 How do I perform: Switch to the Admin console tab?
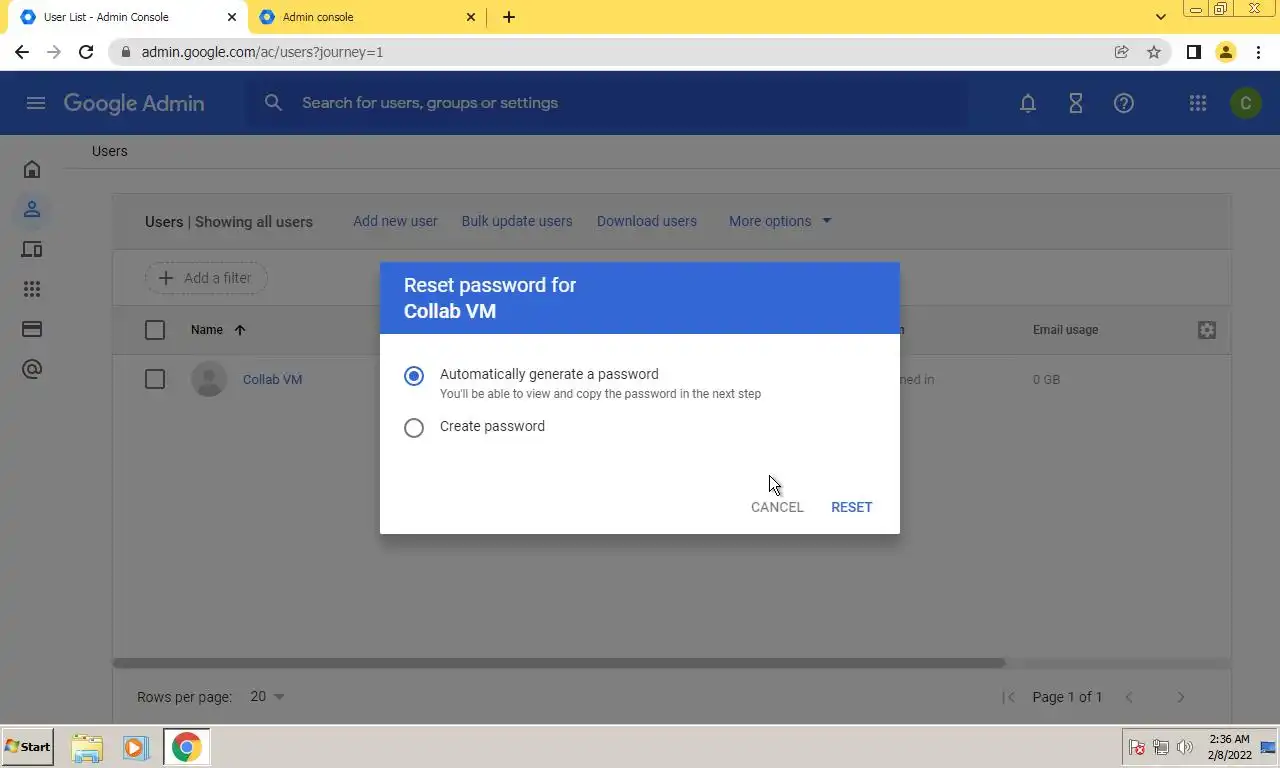coord(365,17)
